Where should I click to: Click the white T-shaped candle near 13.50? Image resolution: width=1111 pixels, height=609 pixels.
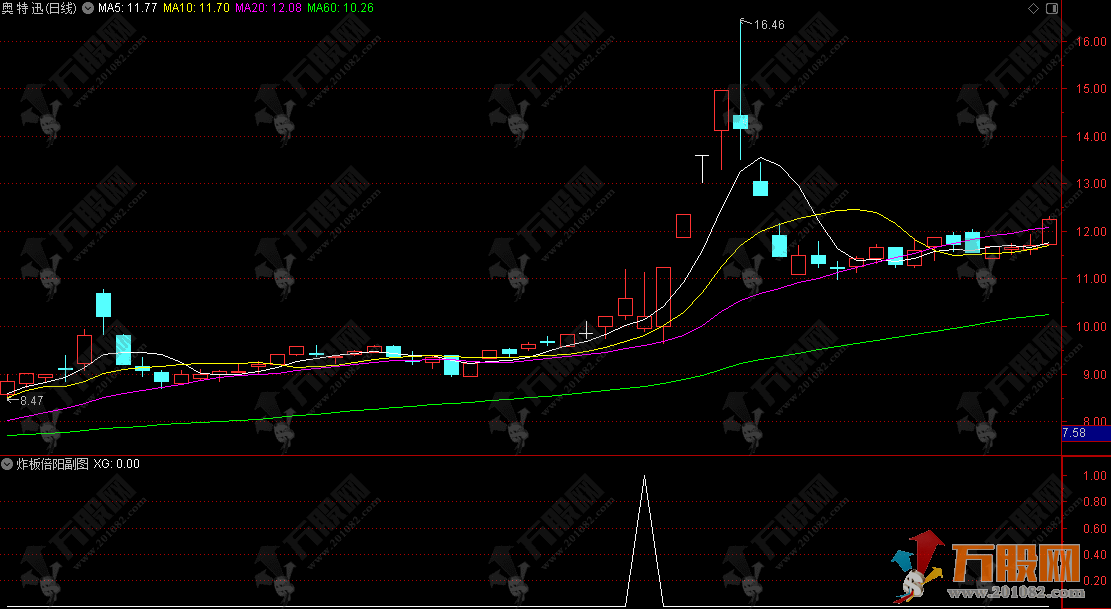point(702,169)
